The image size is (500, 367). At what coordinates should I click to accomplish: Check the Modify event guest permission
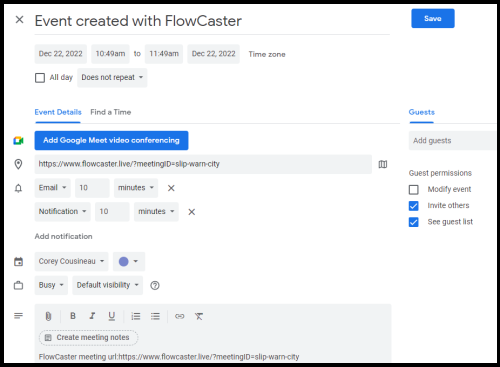coord(414,190)
